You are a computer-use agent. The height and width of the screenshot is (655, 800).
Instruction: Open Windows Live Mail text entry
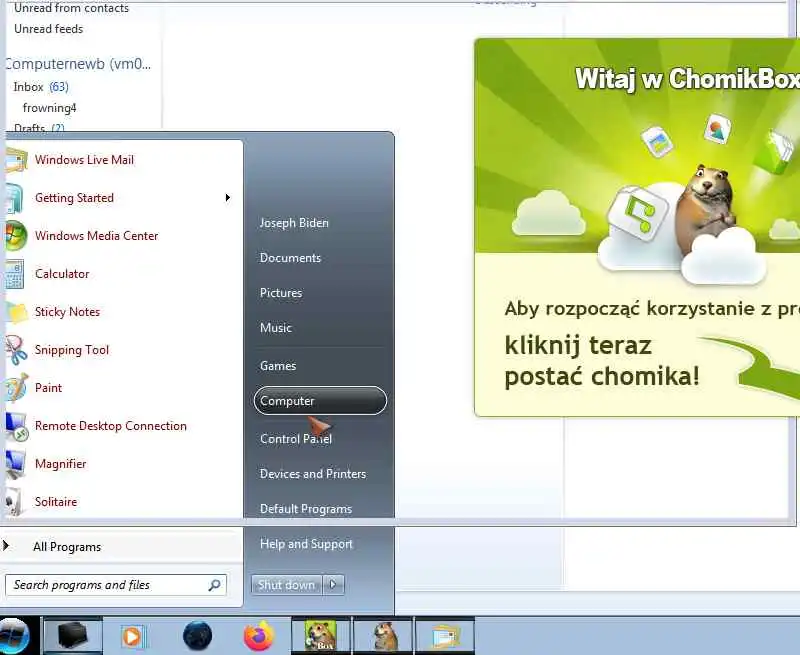[84, 160]
